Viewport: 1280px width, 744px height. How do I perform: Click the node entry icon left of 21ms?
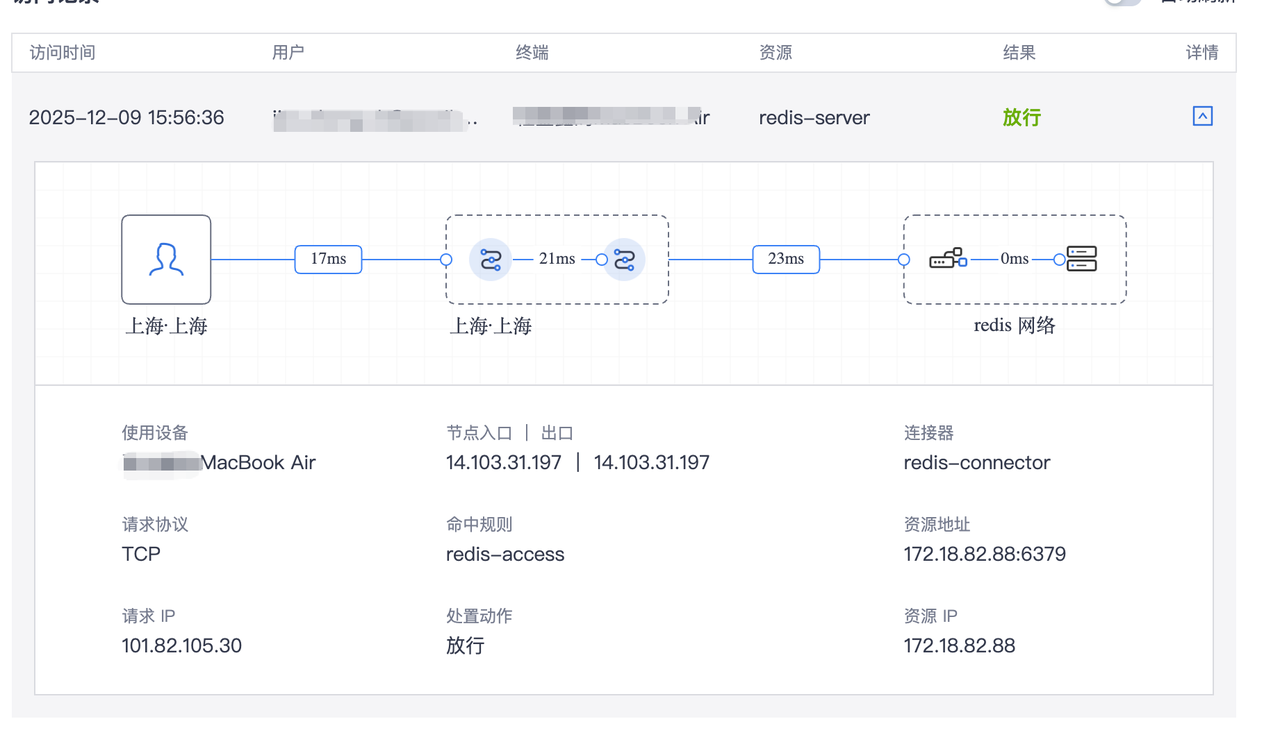(490, 260)
